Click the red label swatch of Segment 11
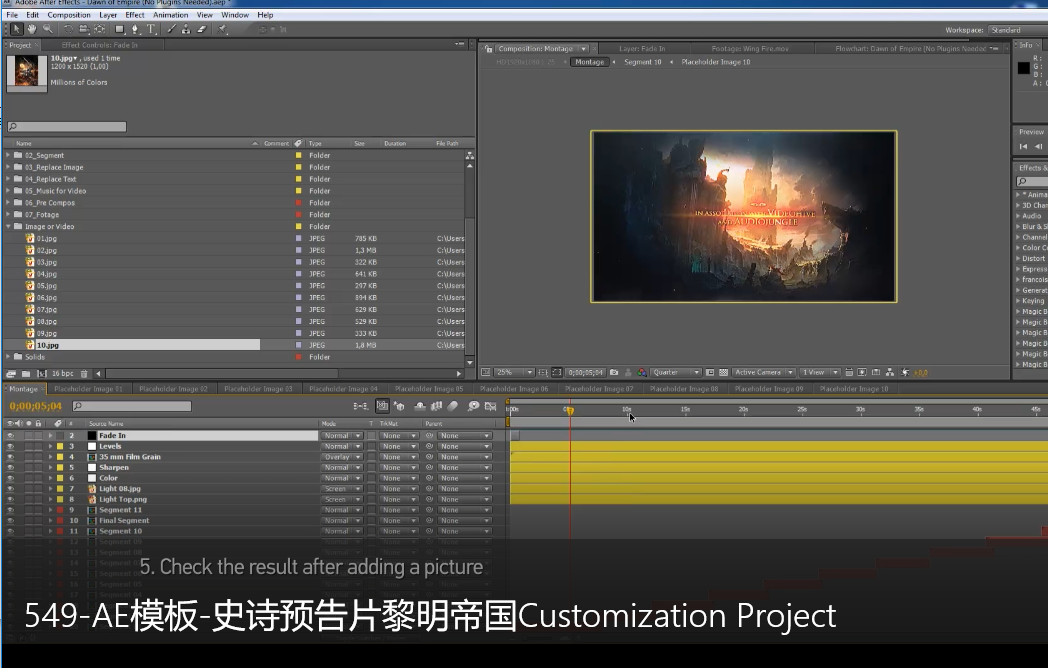 pos(59,510)
